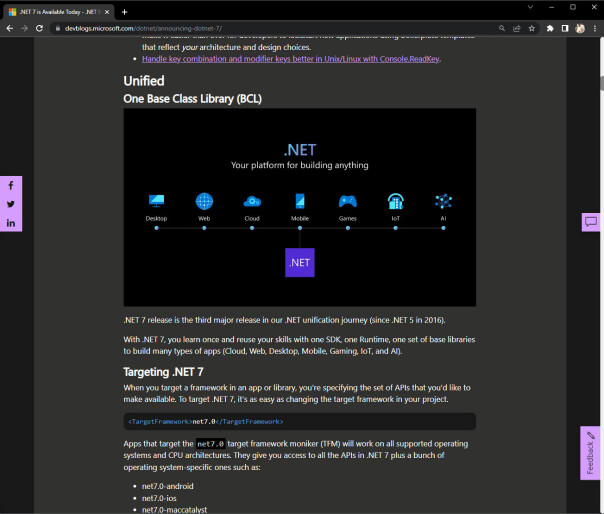The height and width of the screenshot is (514, 604).
Task: Click the net7.0-ios list item
Action: tap(159, 498)
